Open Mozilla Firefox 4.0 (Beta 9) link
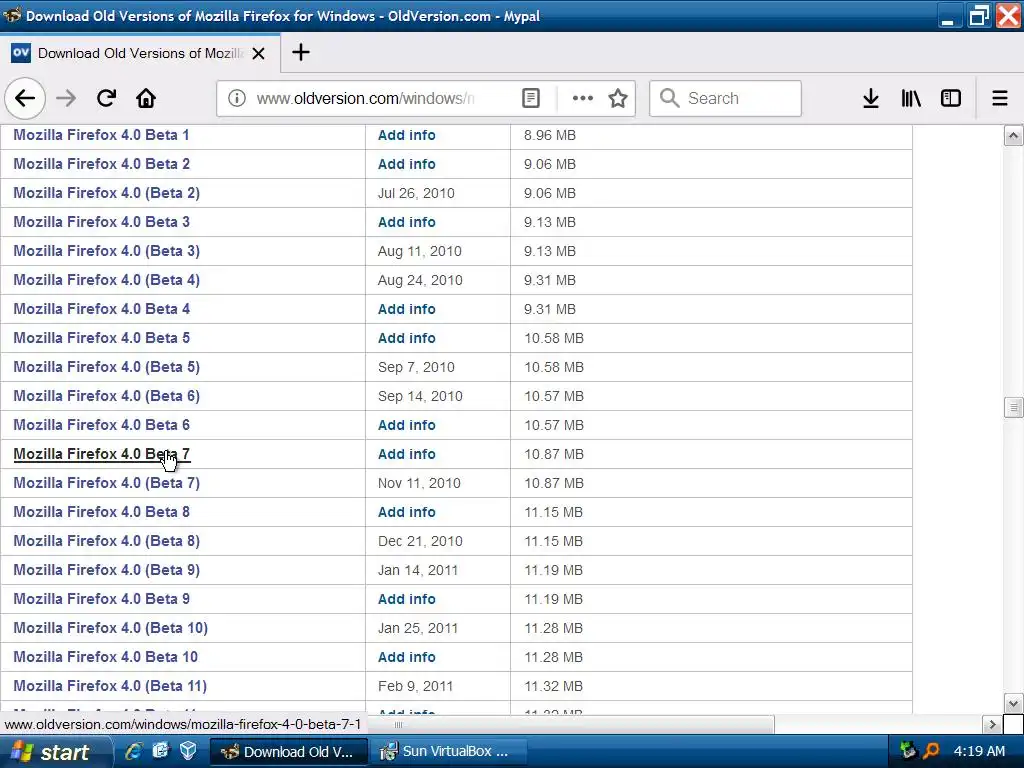 (106, 570)
